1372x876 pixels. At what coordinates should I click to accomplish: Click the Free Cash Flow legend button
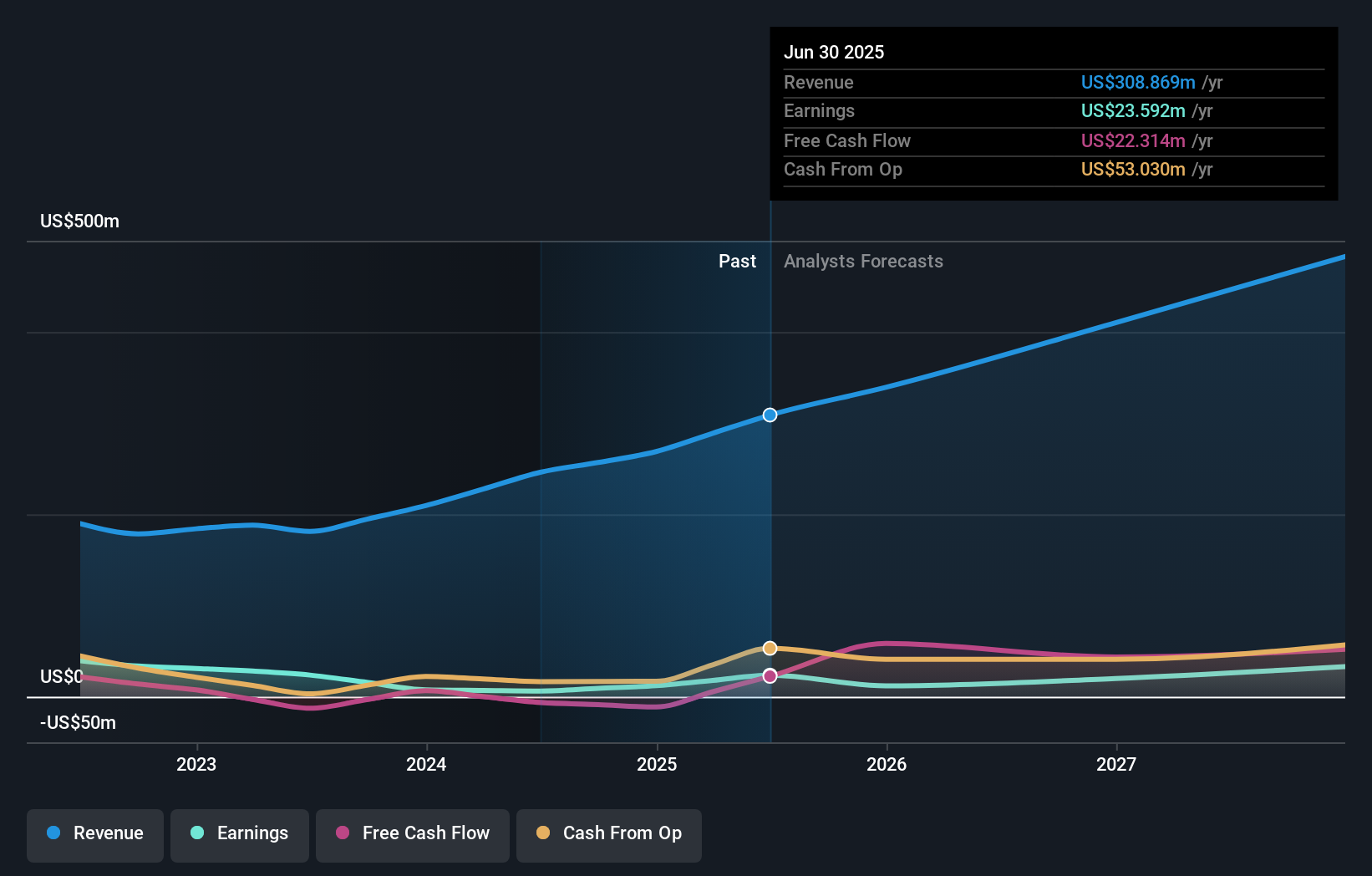pos(413,833)
